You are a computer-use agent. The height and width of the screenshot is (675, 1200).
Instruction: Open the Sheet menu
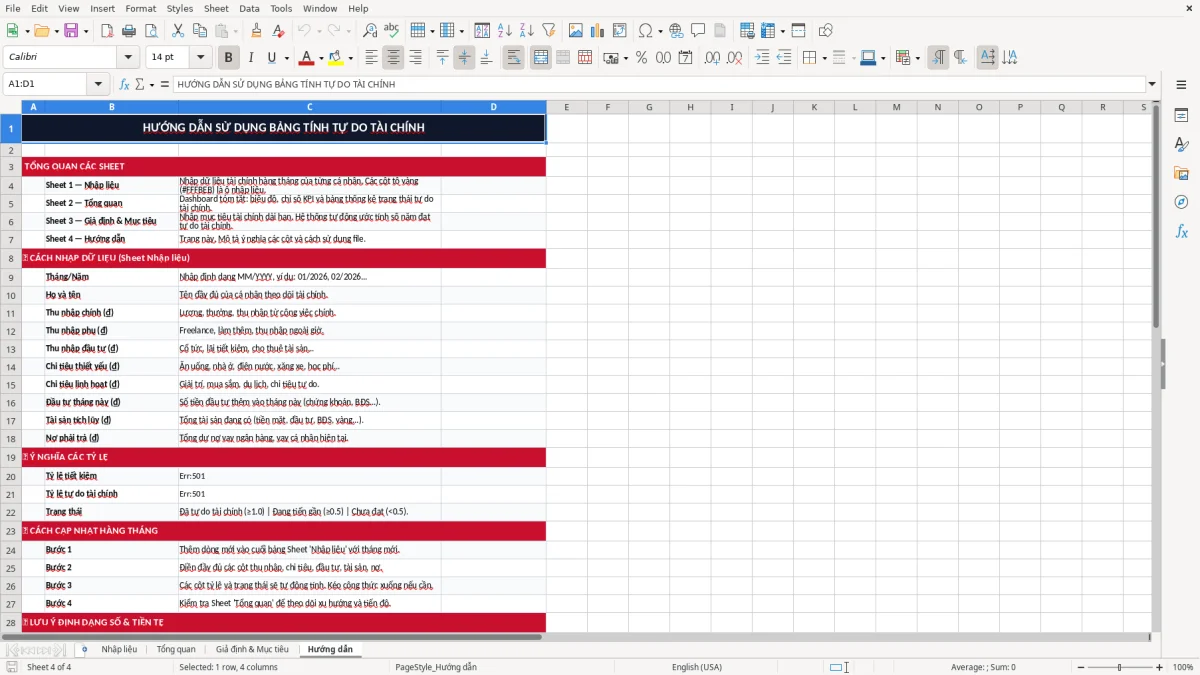(x=217, y=8)
